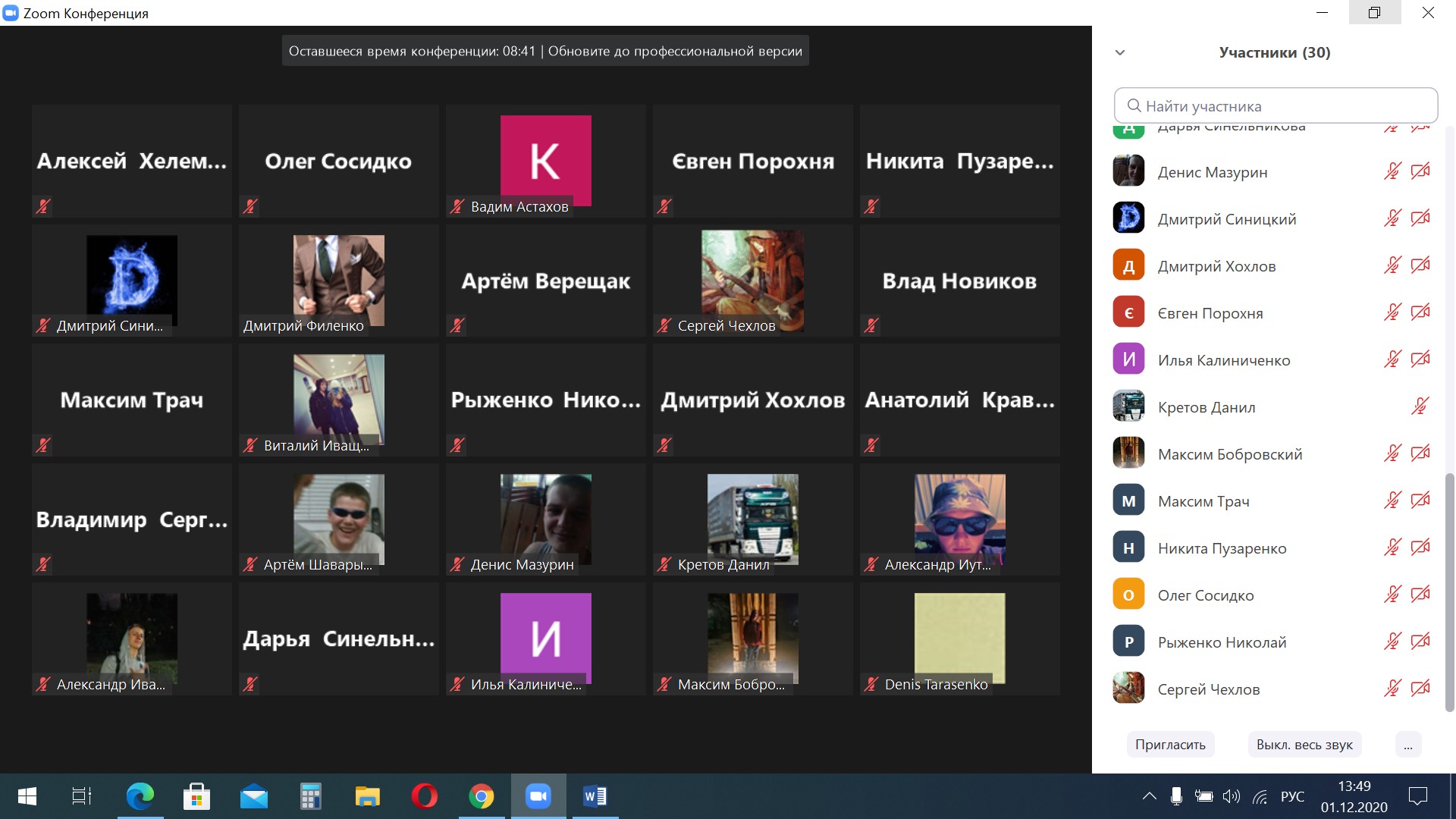This screenshot has height=819, width=1456.
Task: Click muted microphone icon next to Денис Мазурин
Action: coord(1392,171)
